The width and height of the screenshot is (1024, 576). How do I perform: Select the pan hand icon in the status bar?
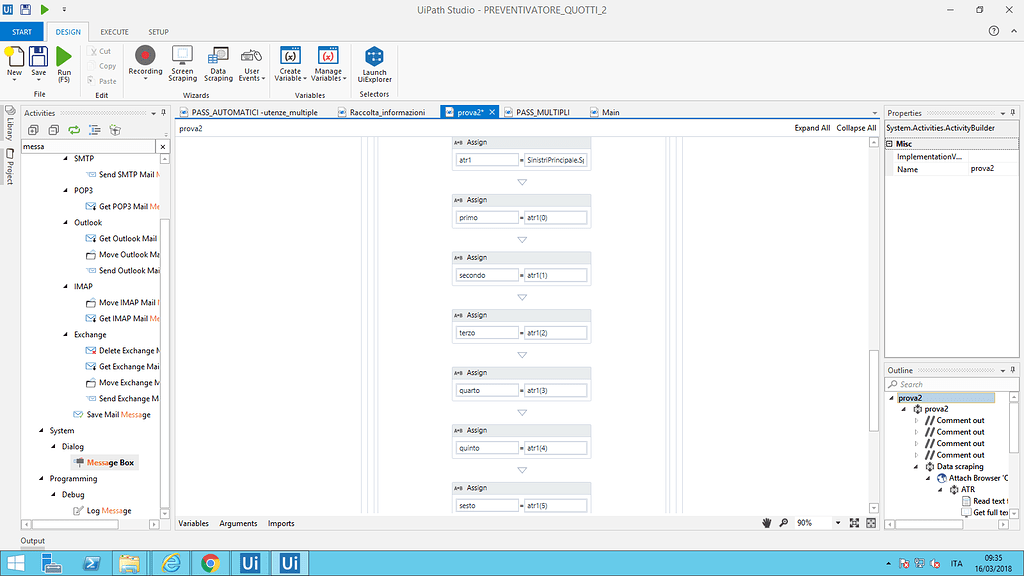pos(767,522)
